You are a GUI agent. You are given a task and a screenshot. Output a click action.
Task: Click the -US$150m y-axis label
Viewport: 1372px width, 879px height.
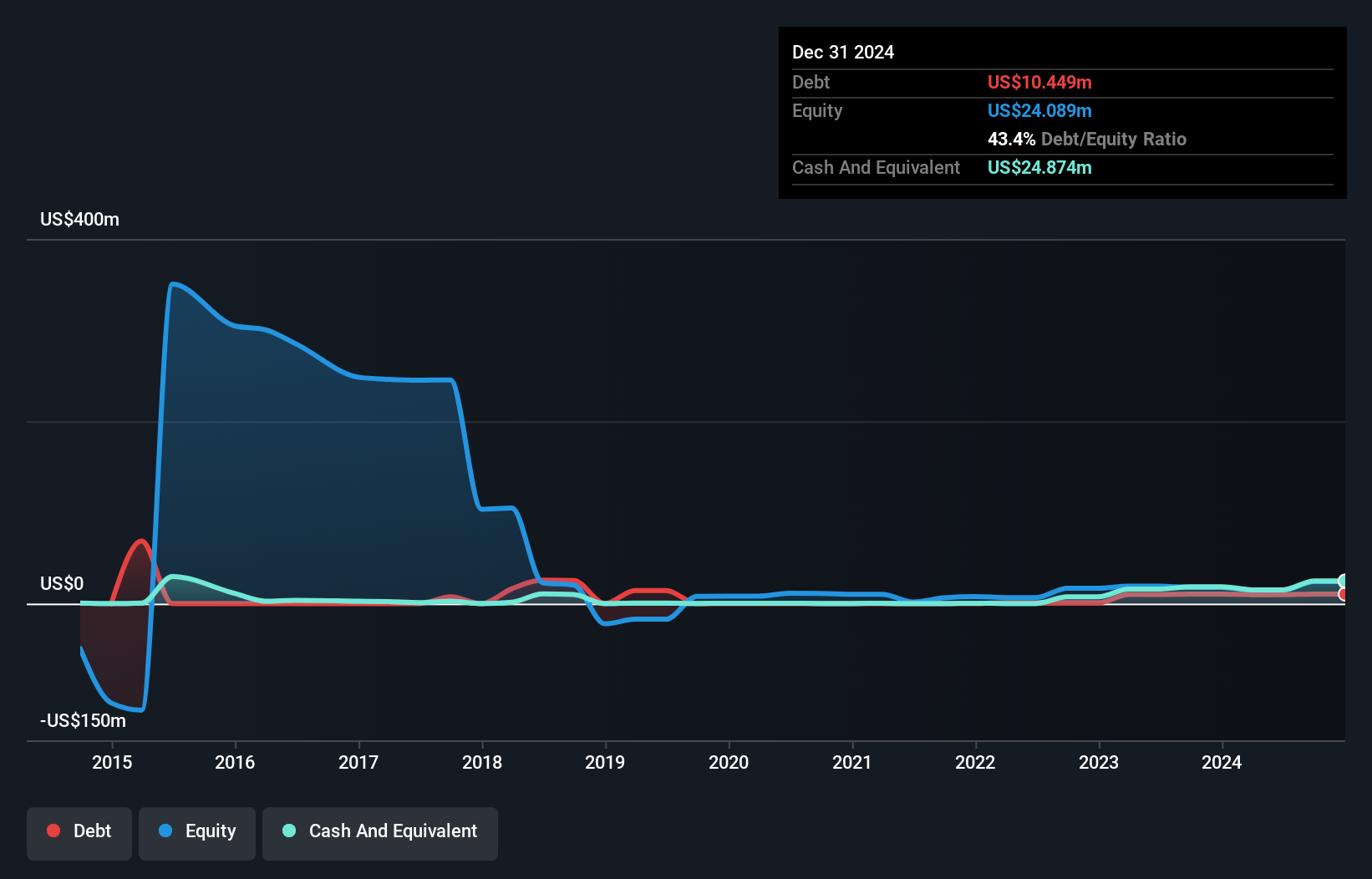pos(84,720)
